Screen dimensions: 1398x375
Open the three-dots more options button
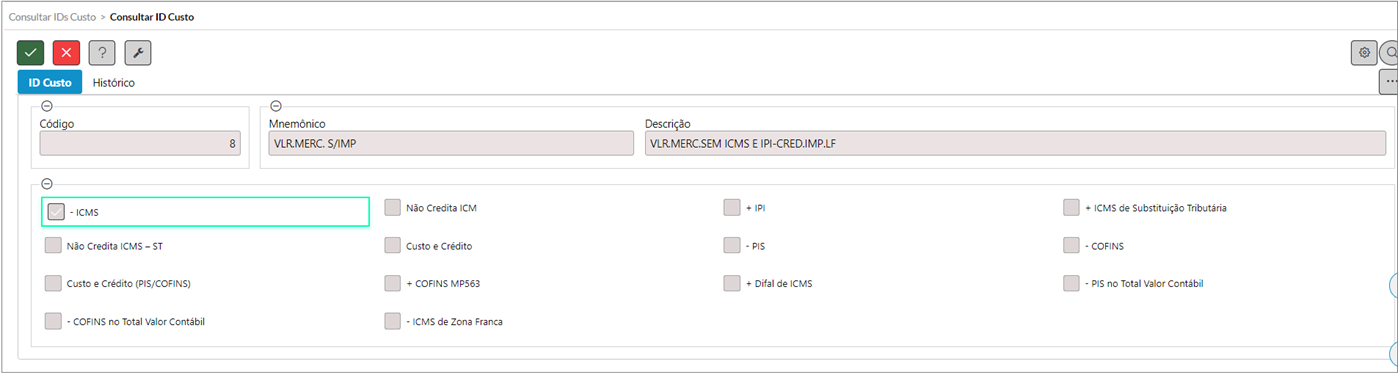coord(1389,81)
